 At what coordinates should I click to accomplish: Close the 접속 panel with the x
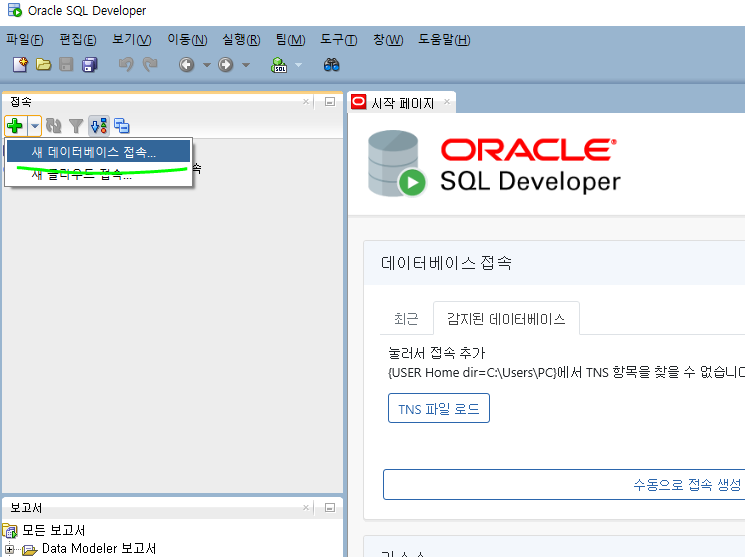(306, 102)
